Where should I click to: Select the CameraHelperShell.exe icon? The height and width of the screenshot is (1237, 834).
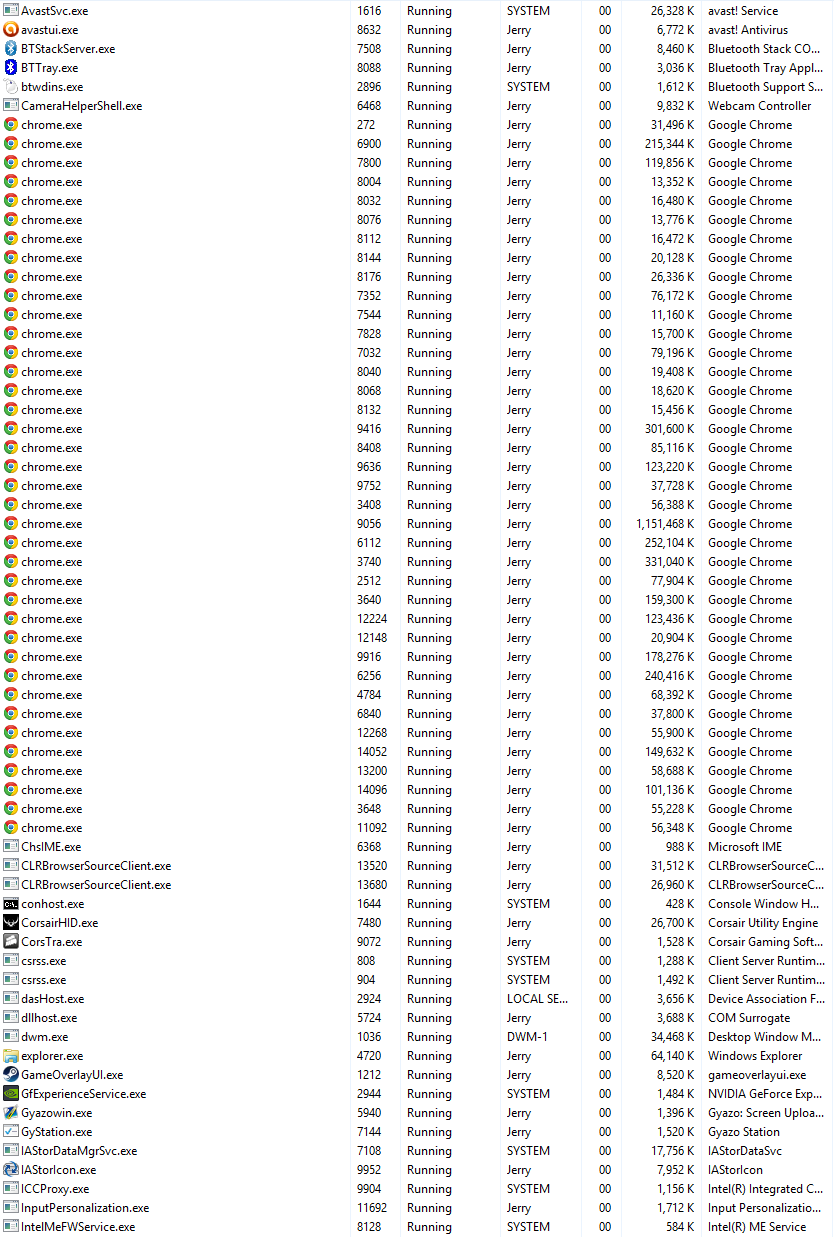11,106
